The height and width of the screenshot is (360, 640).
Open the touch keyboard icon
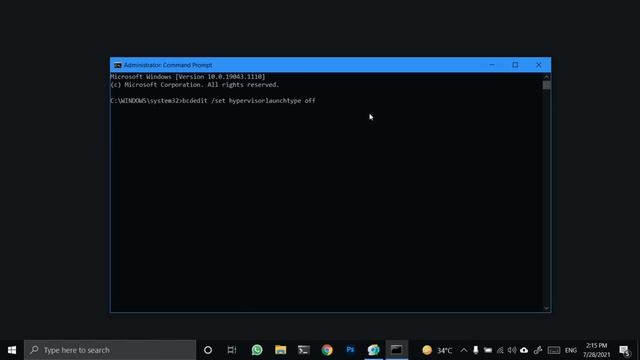554,350
